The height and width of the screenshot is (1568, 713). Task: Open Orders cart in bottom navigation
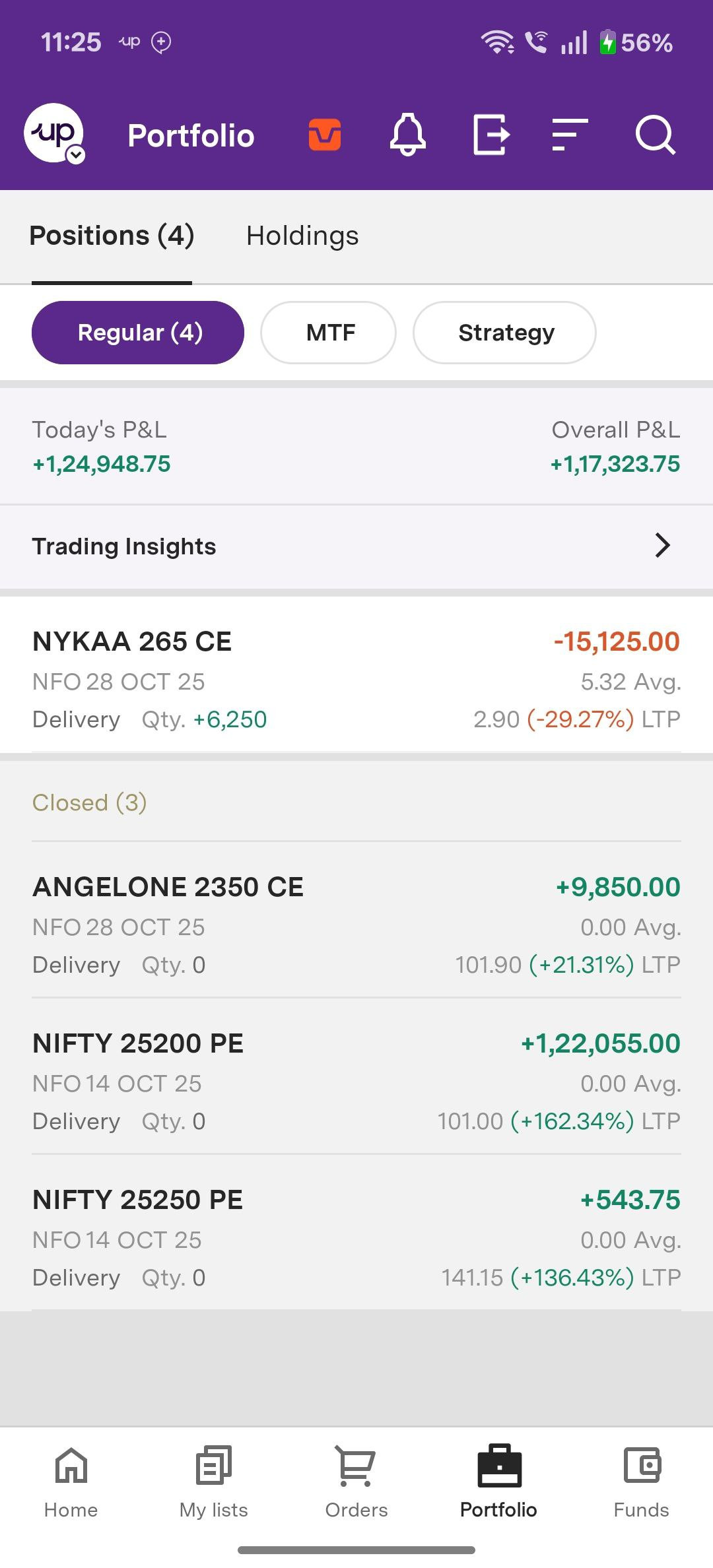[x=356, y=1482]
